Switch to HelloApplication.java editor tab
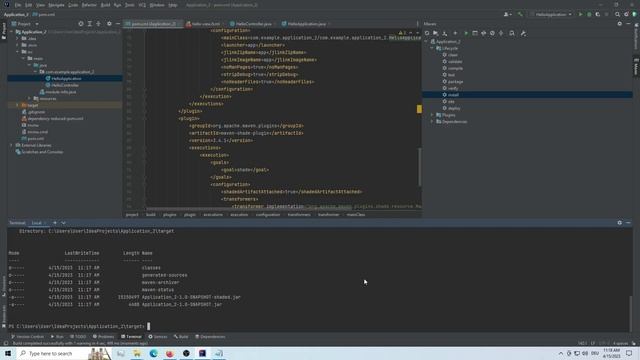 [x=306, y=24]
